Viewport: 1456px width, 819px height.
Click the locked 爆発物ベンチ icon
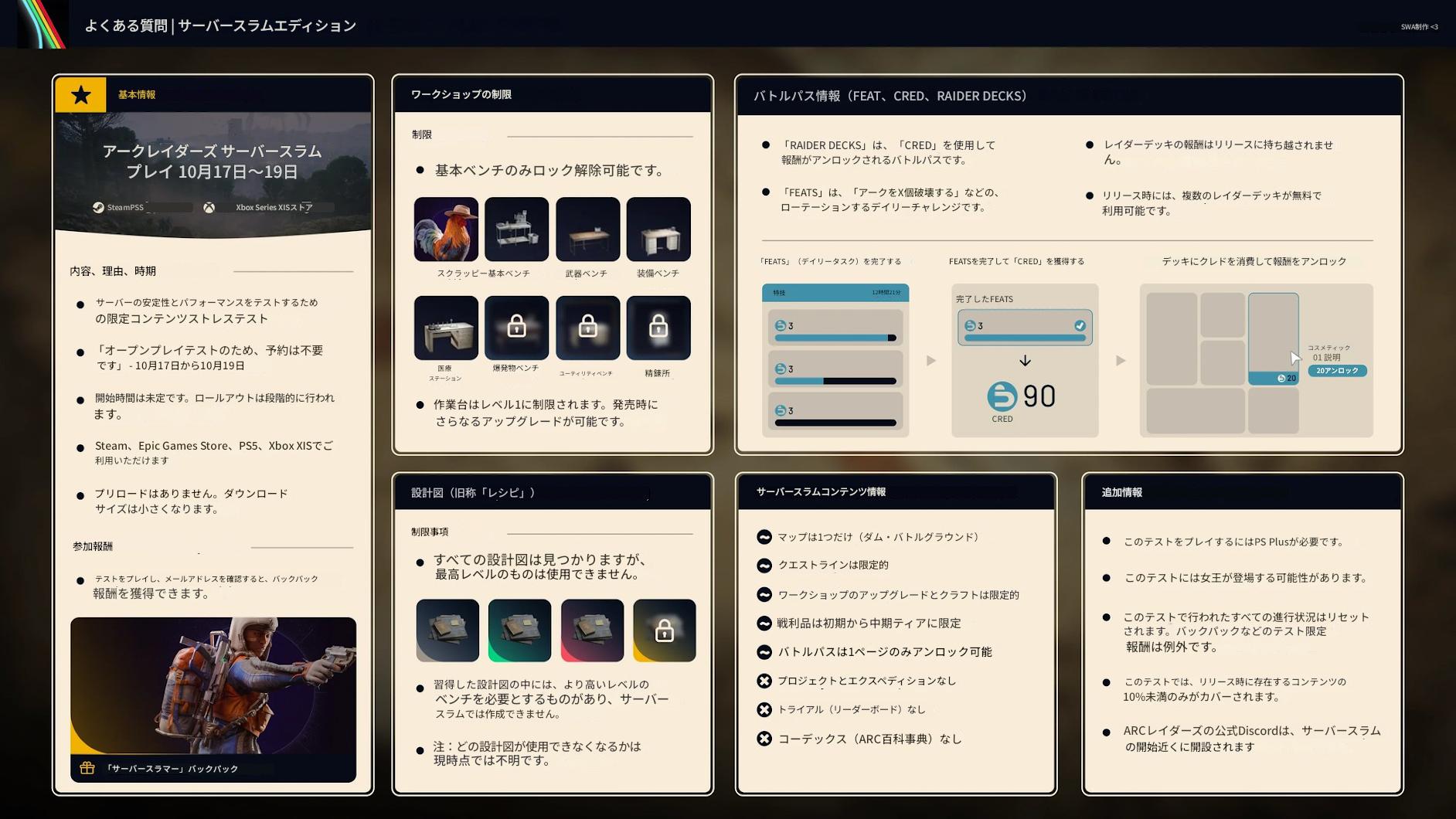[x=516, y=328]
